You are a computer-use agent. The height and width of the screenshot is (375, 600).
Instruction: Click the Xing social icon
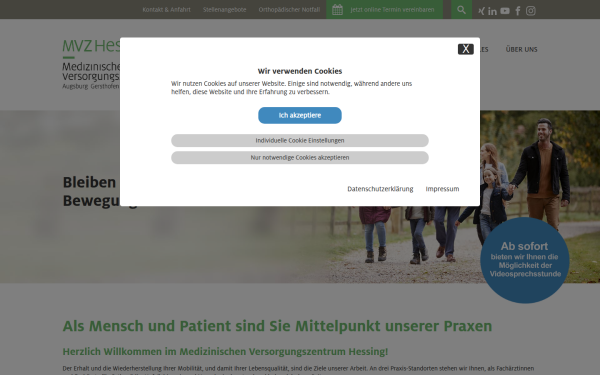(x=481, y=11)
